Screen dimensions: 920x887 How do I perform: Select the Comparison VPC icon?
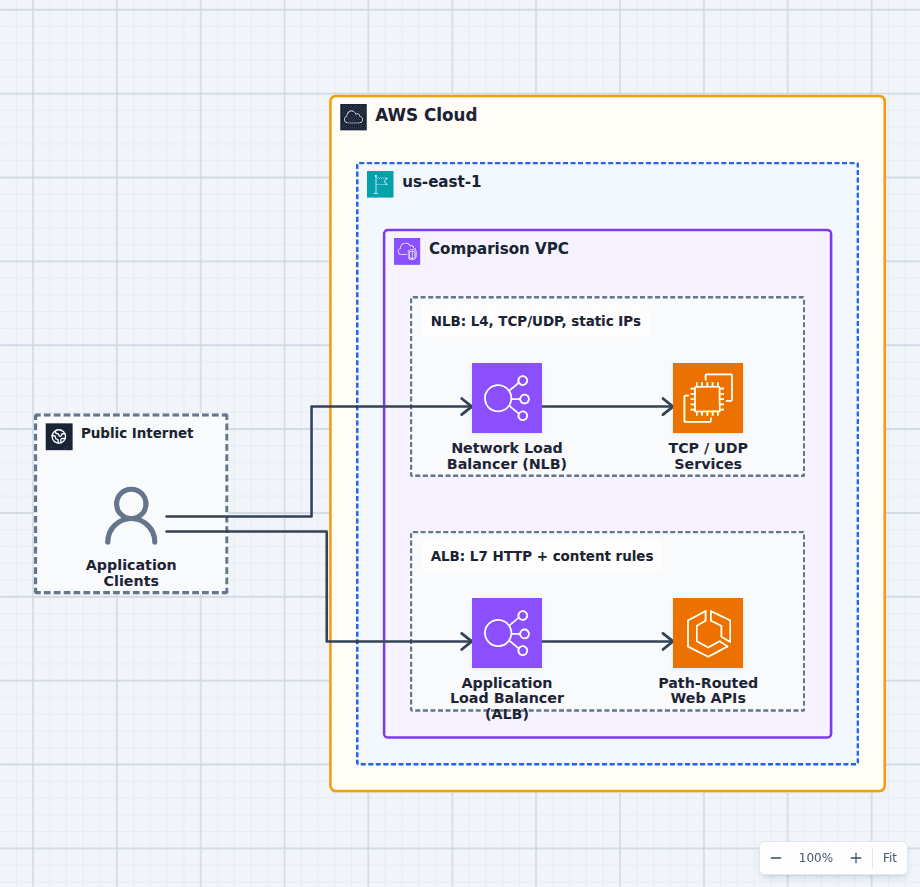tap(407, 251)
